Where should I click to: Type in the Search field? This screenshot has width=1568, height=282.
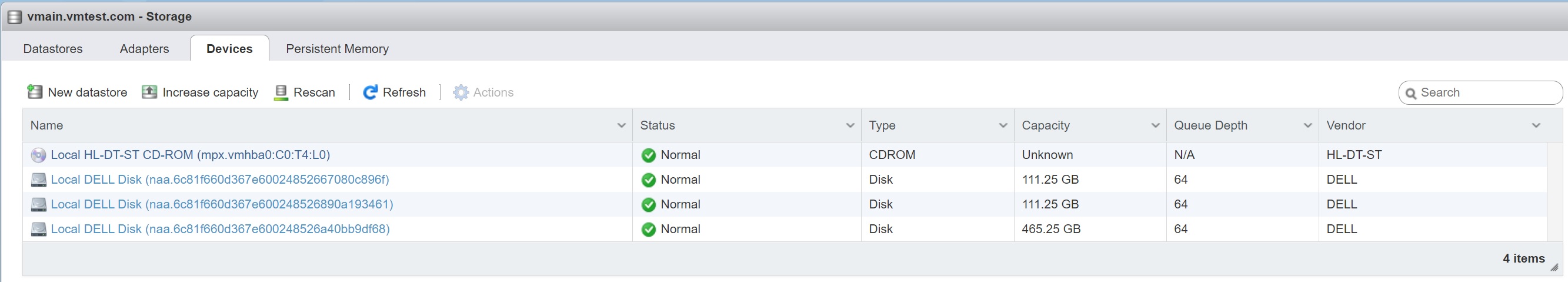(1485, 92)
